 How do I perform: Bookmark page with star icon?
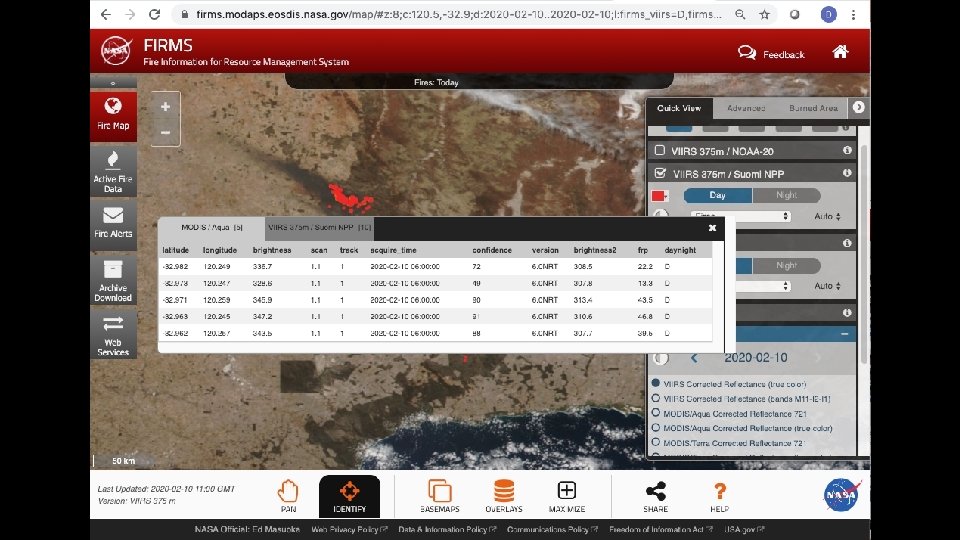(765, 14)
